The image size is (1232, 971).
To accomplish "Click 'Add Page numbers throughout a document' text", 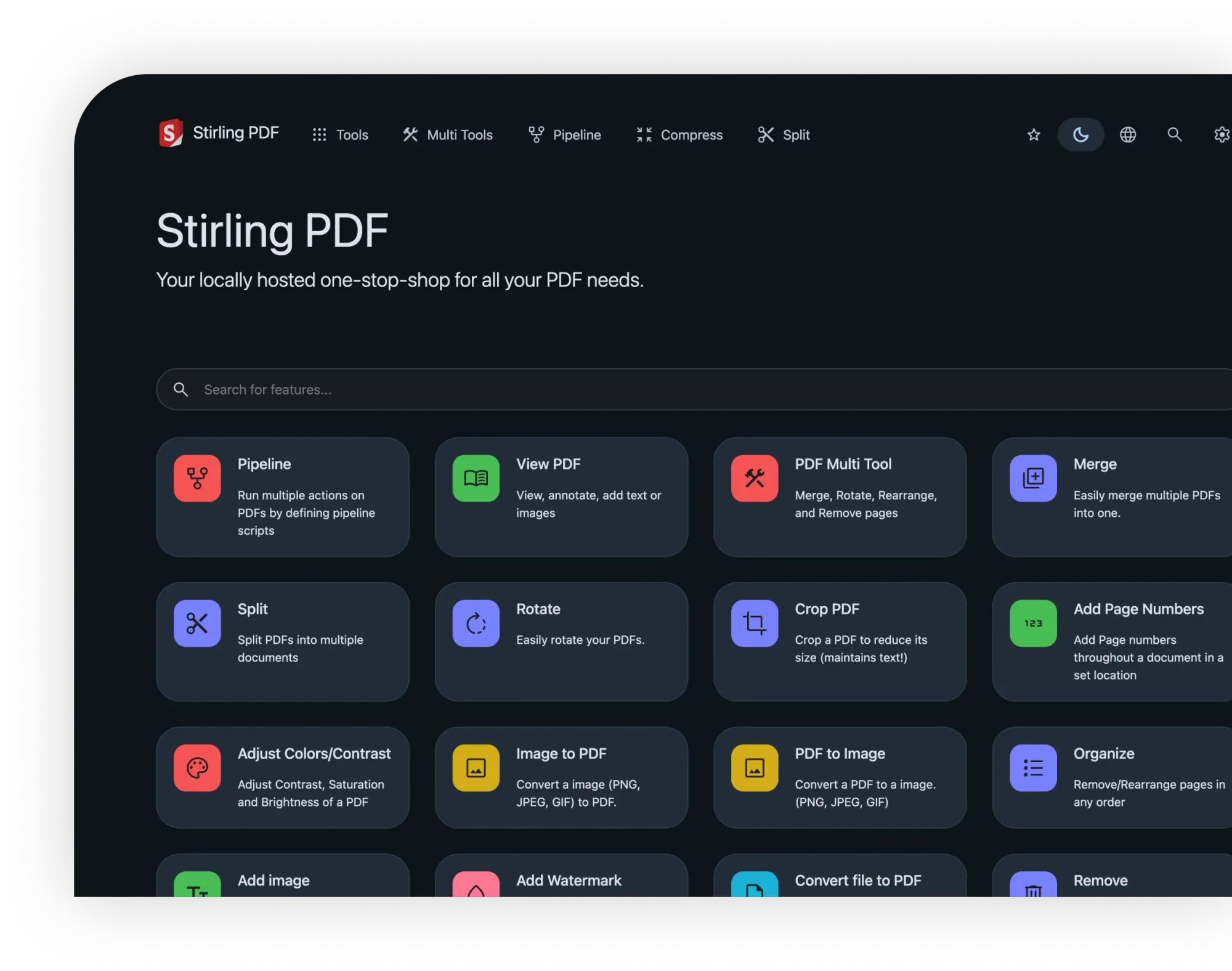I will pos(1149,657).
